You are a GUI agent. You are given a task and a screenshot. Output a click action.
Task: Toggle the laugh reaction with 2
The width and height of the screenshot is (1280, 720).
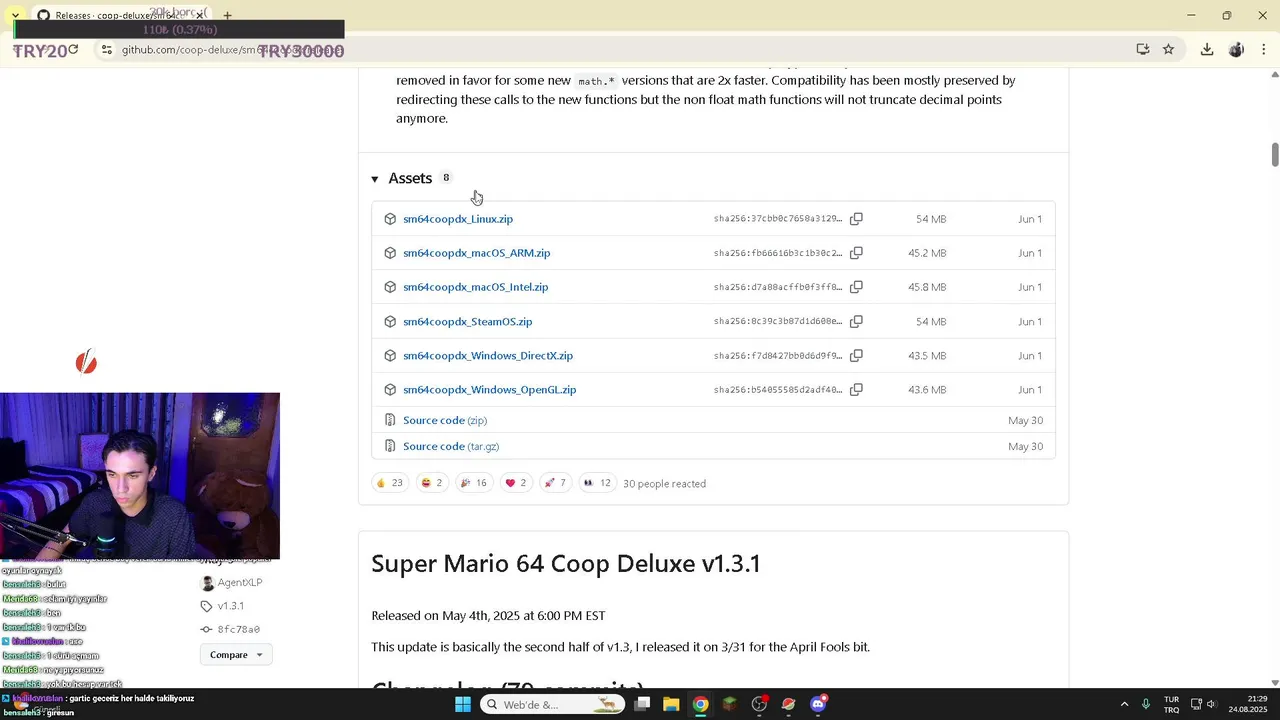tap(432, 483)
